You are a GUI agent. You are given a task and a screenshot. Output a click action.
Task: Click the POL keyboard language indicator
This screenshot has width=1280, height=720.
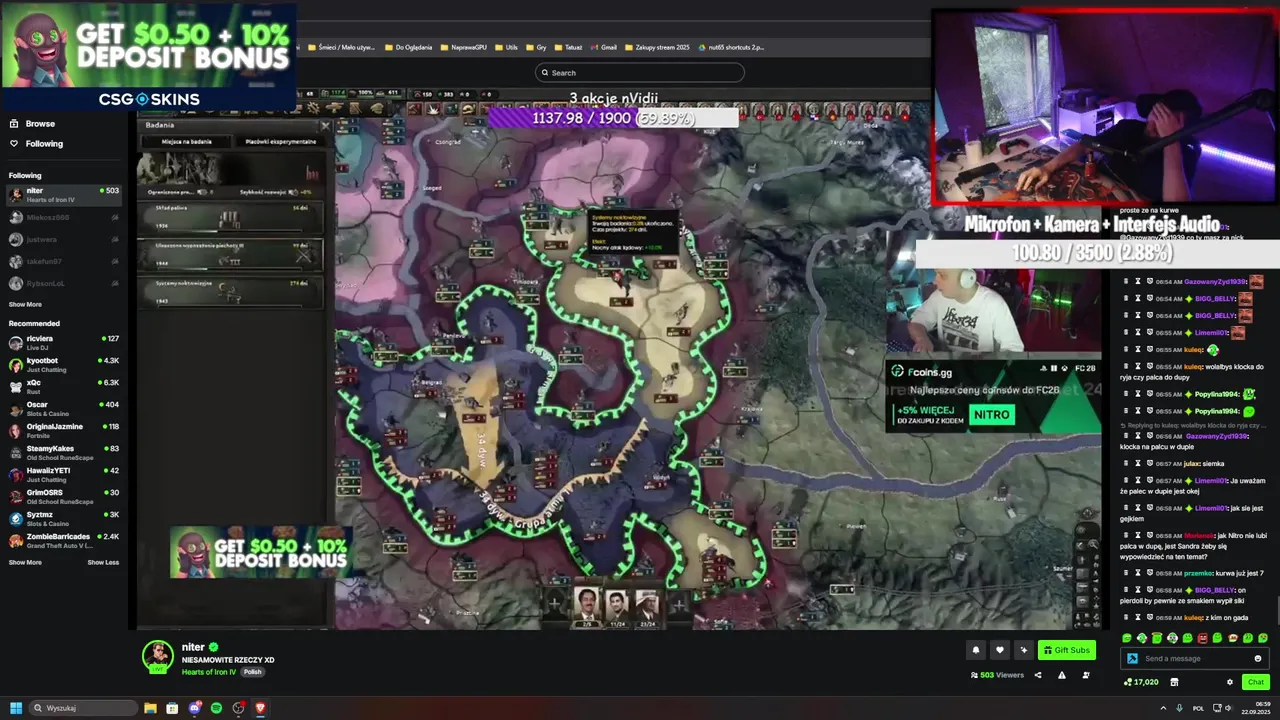point(1198,708)
